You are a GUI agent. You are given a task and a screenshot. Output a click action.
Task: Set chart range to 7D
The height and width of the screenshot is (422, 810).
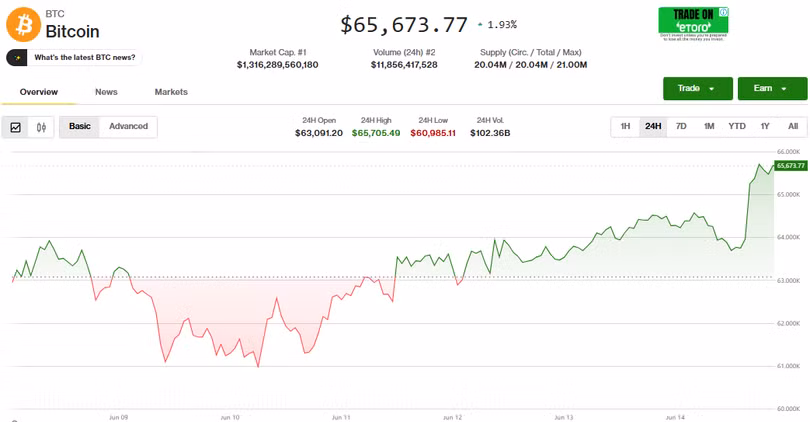coord(681,127)
